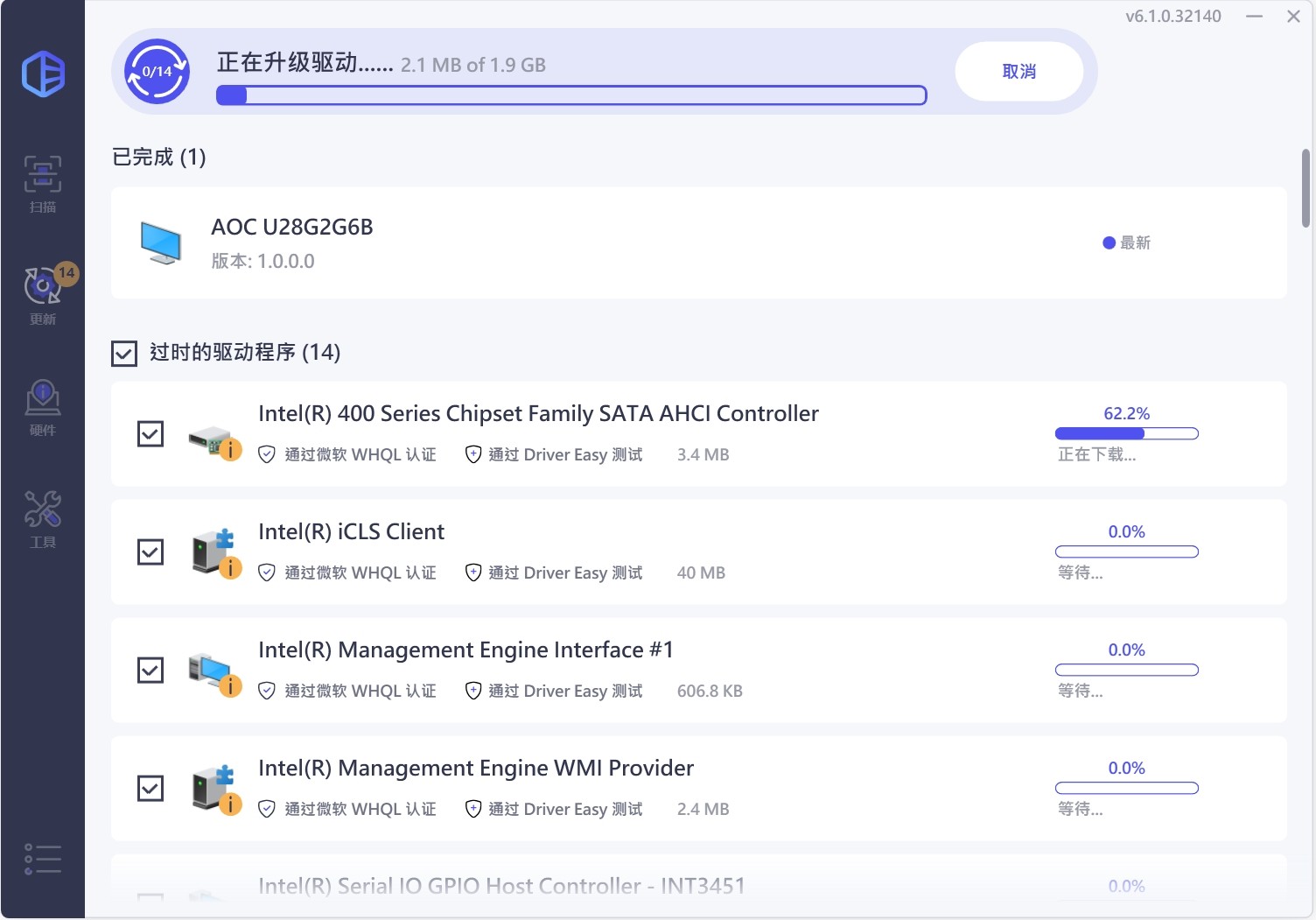Click the WHQL shield icon for SATA AHCI Controller
This screenshot has height=920, width=1316.
tap(267, 454)
